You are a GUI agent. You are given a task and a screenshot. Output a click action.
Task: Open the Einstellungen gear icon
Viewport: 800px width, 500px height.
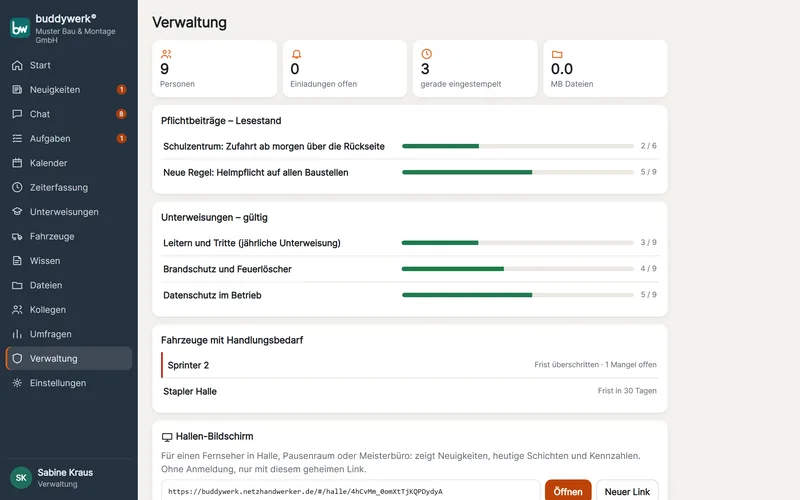(17, 383)
